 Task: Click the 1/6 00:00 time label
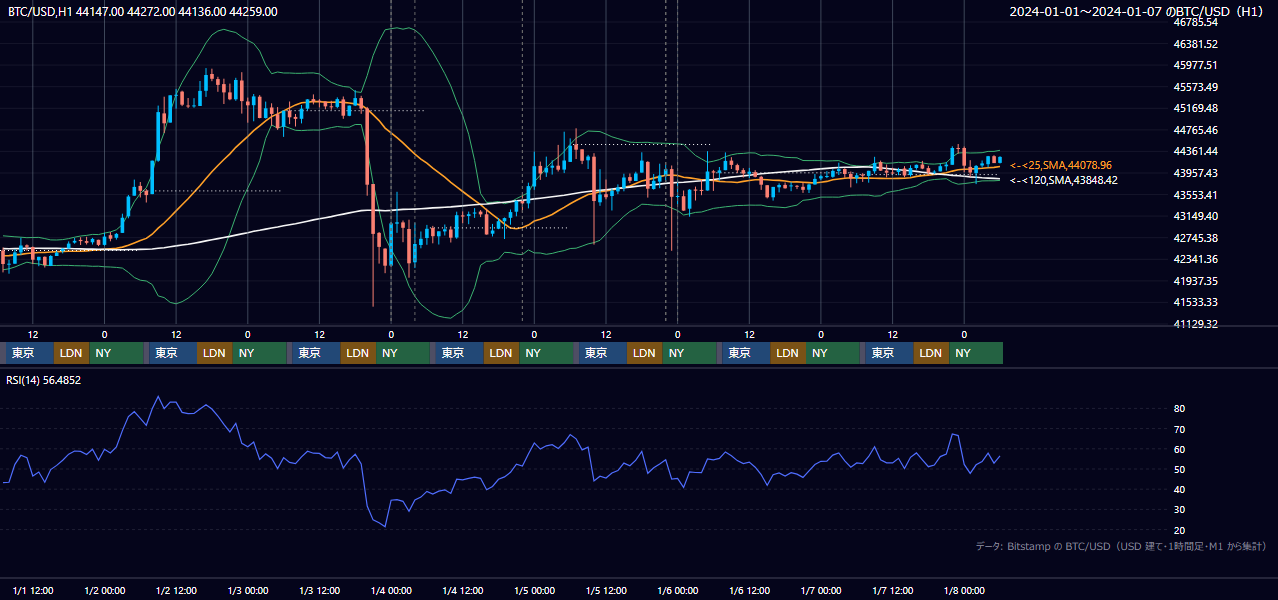(x=678, y=590)
